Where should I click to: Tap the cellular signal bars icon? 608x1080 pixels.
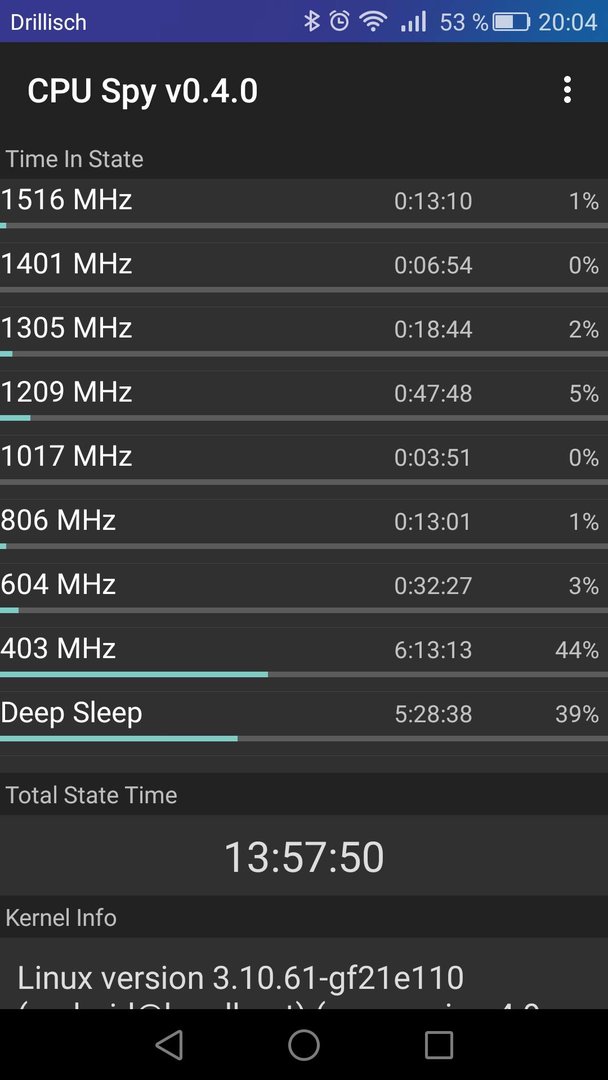[413, 22]
